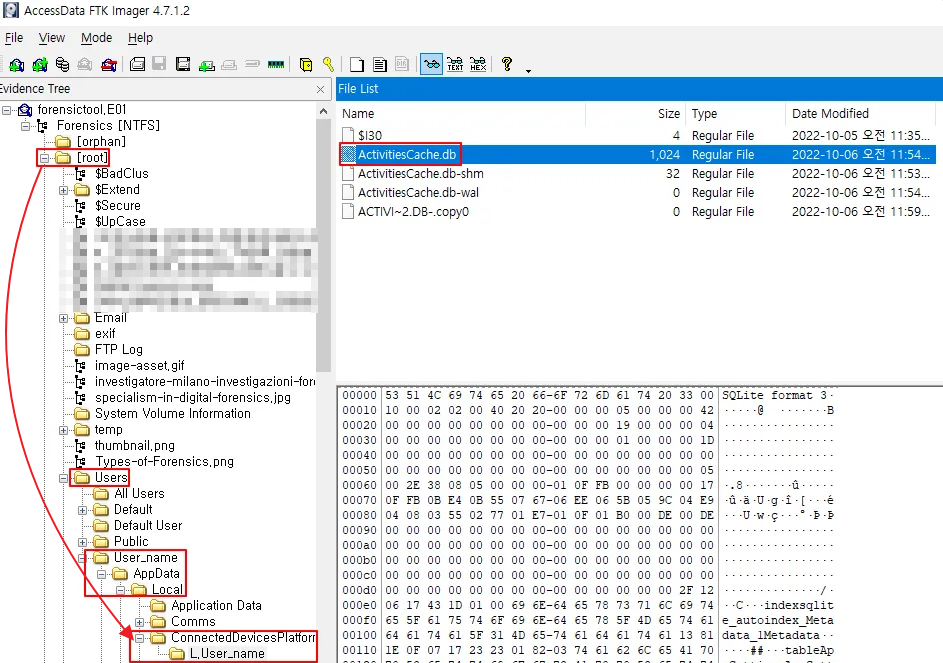The width and height of the screenshot is (943, 663).
Task: Click the Export Files blank page icon
Action: (357, 64)
